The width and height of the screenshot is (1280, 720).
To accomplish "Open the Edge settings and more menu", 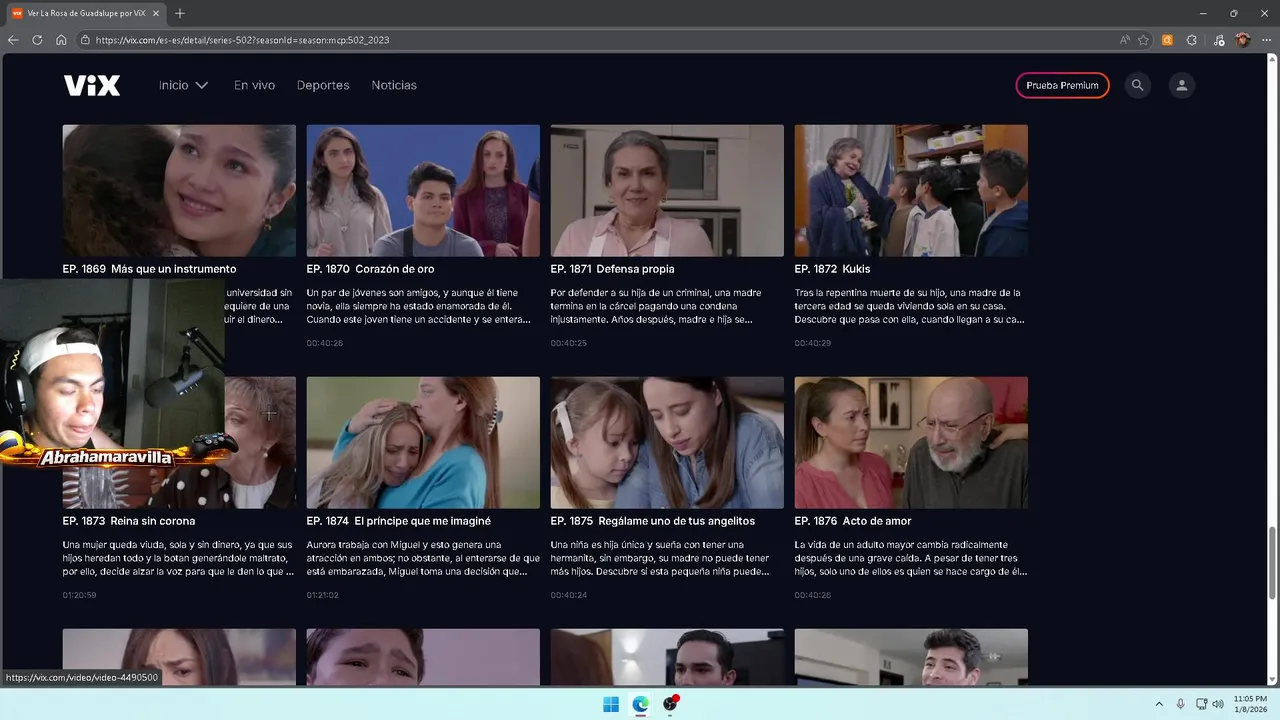I will (1267, 40).
